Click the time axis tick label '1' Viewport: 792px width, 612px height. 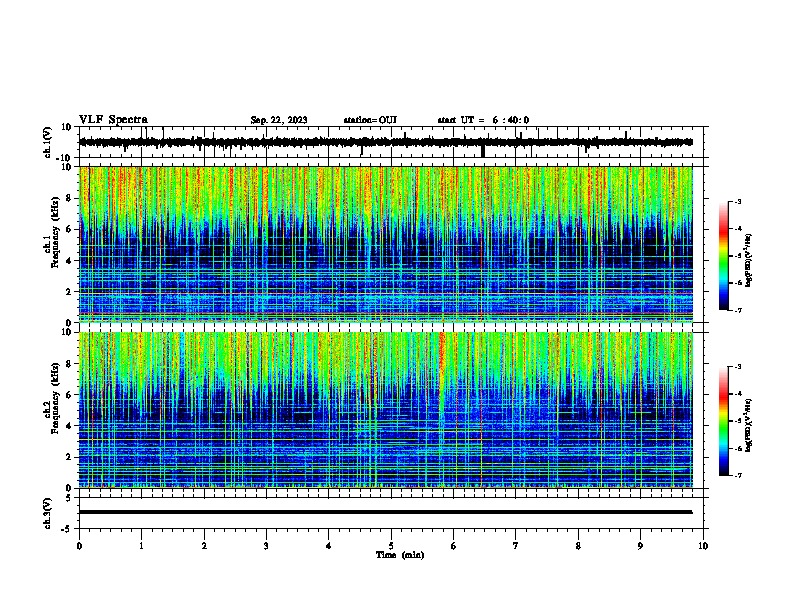141,546
